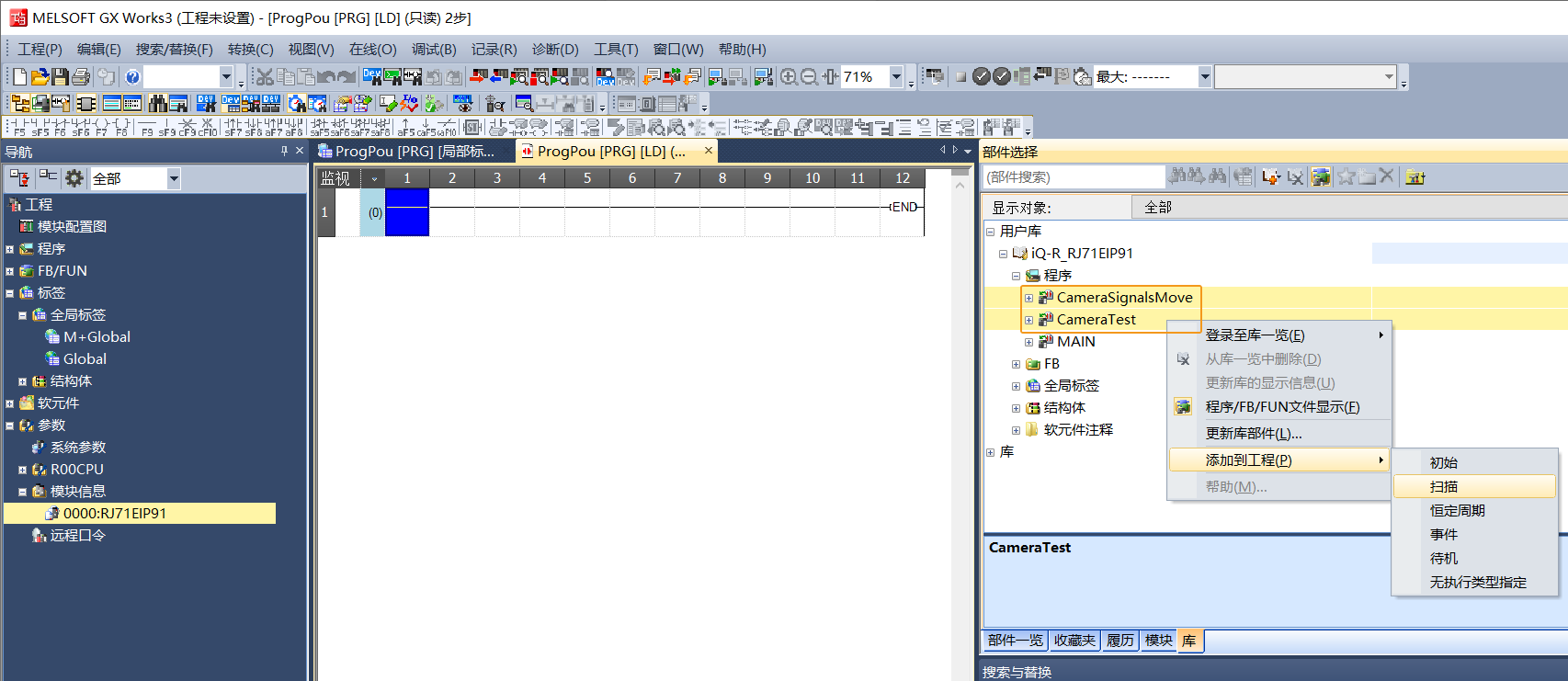The image size is (1568, 681).
Task: Expand the R00CPU parameter node
Action: coord(23,470)
